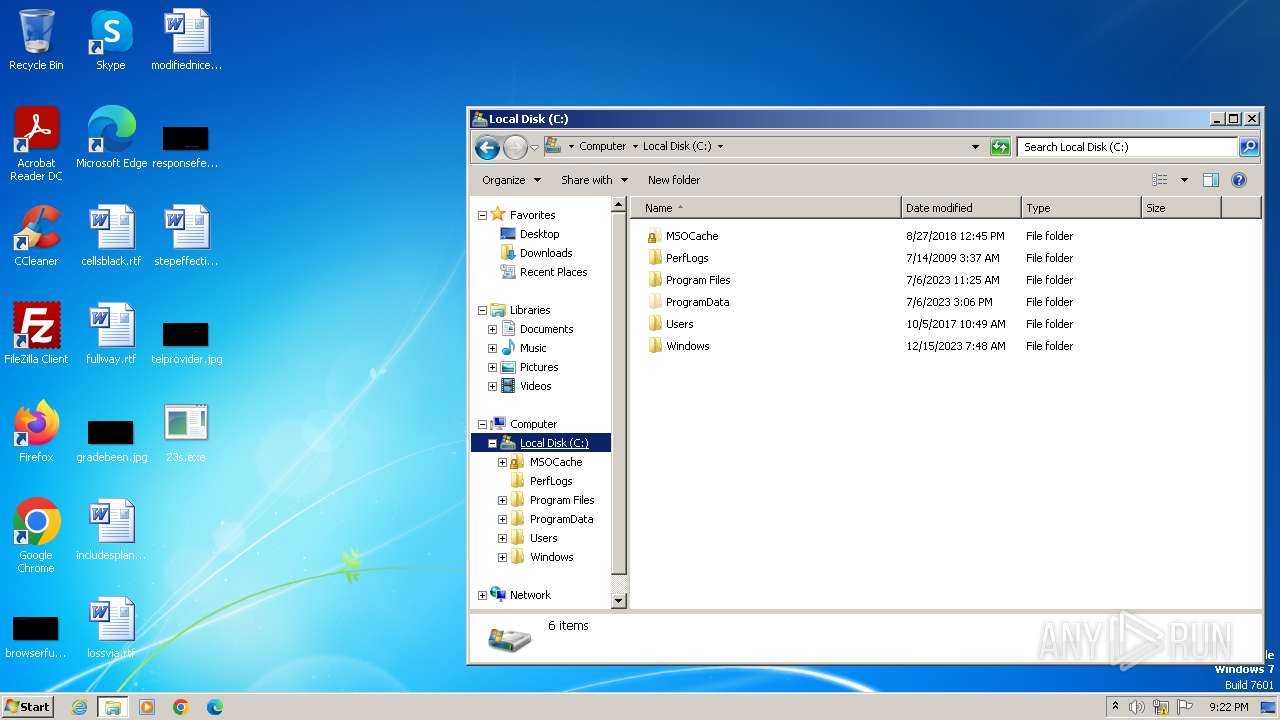
Task: Sort by Date modified column header
Action: 961,208
